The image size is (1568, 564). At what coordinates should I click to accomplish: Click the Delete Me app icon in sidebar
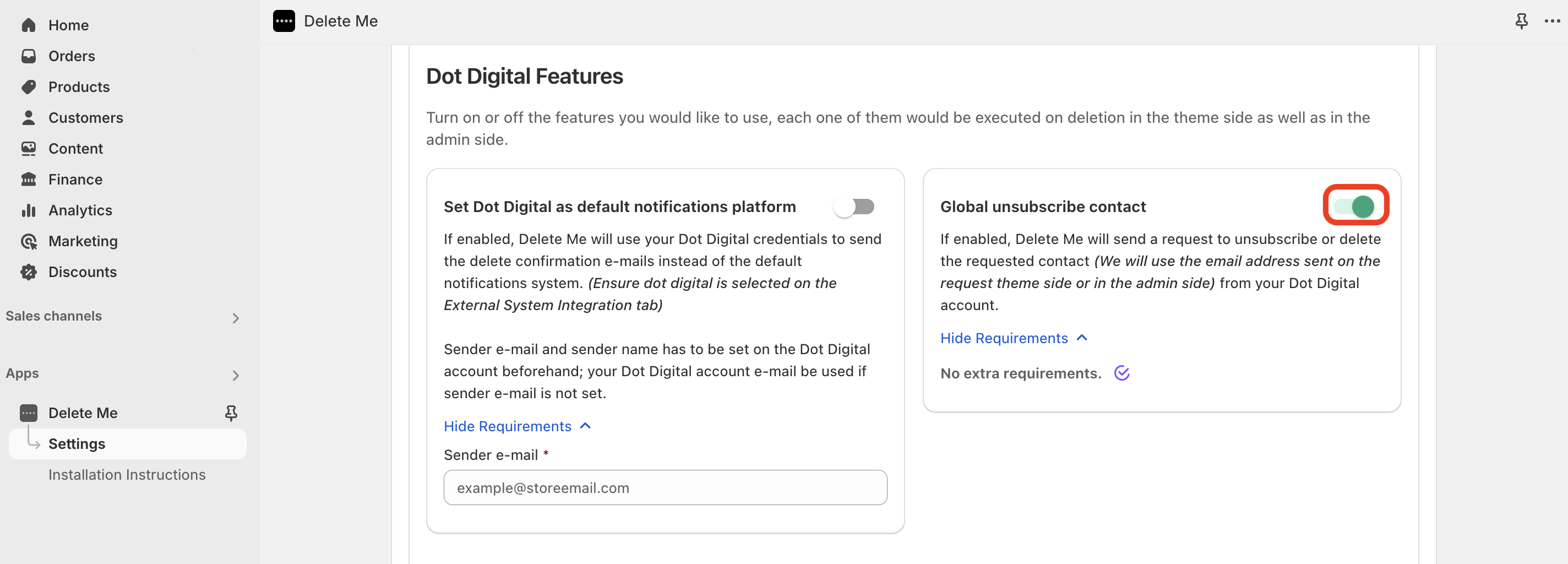click(29, 413)
